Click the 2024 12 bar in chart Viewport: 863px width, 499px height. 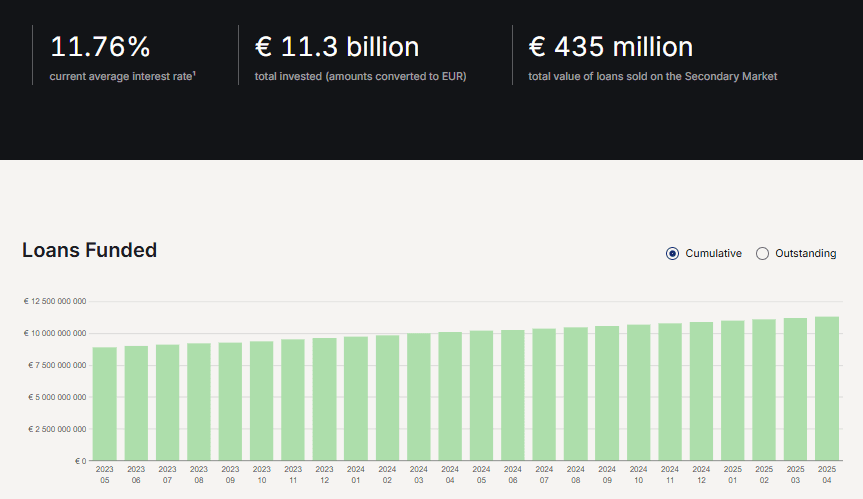coord(701,392)
